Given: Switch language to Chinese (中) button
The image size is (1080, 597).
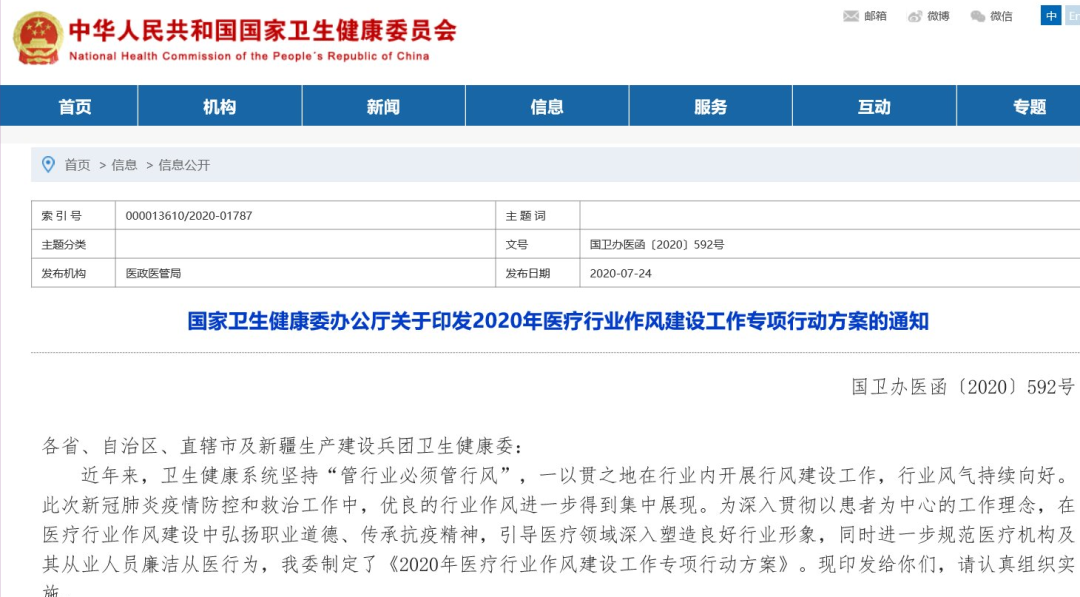Looking at the screenshot, I should 1051,16.
